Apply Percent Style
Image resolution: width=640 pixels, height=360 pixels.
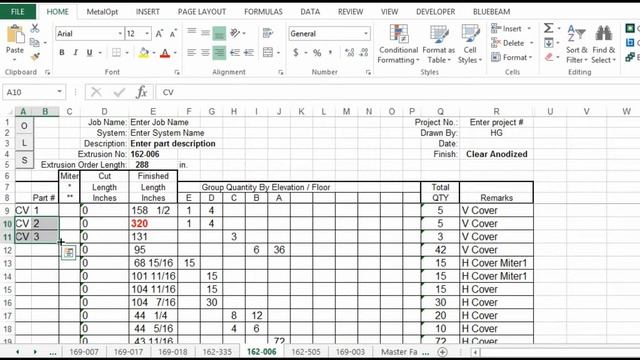pos(317,53)
